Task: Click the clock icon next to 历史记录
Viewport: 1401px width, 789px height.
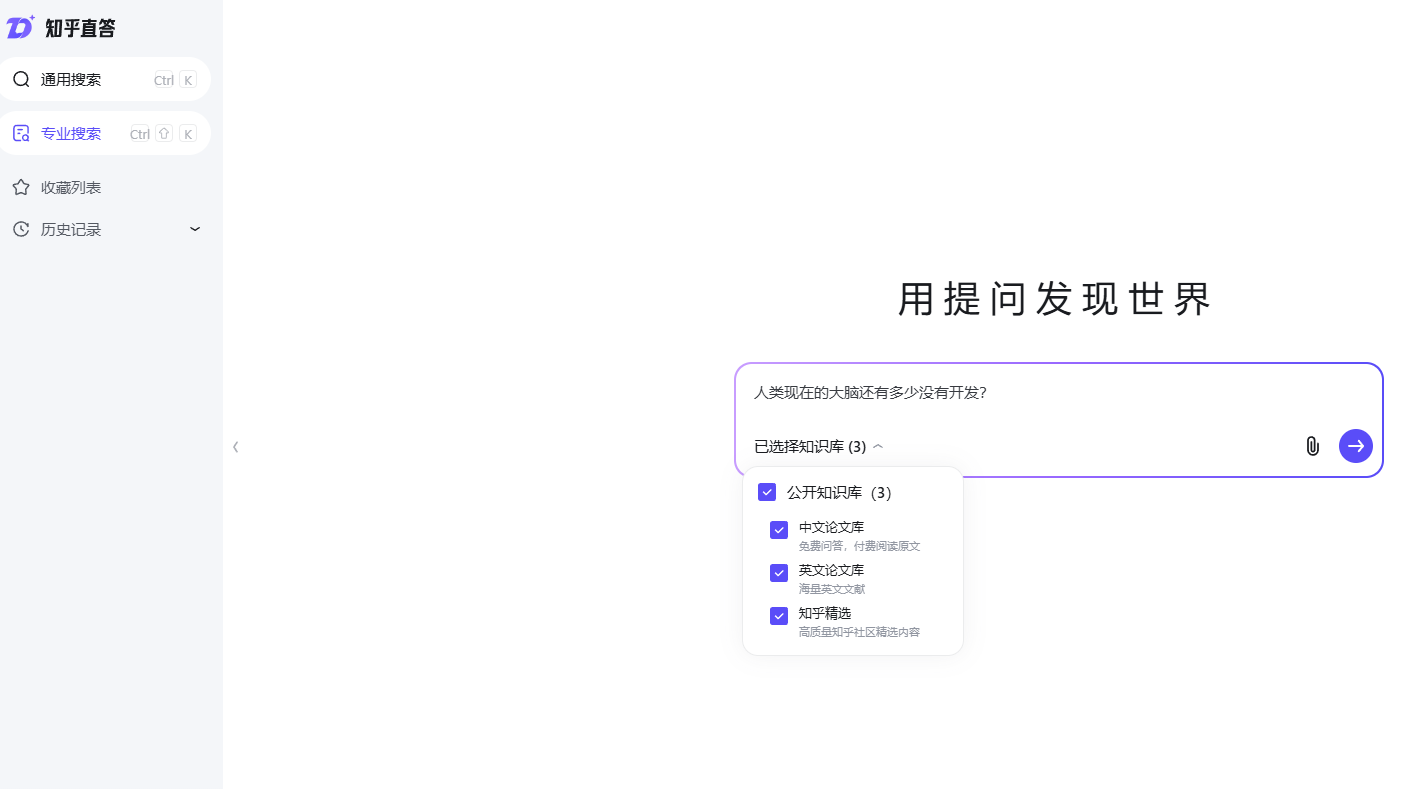Action: click(x=20, y=229)
